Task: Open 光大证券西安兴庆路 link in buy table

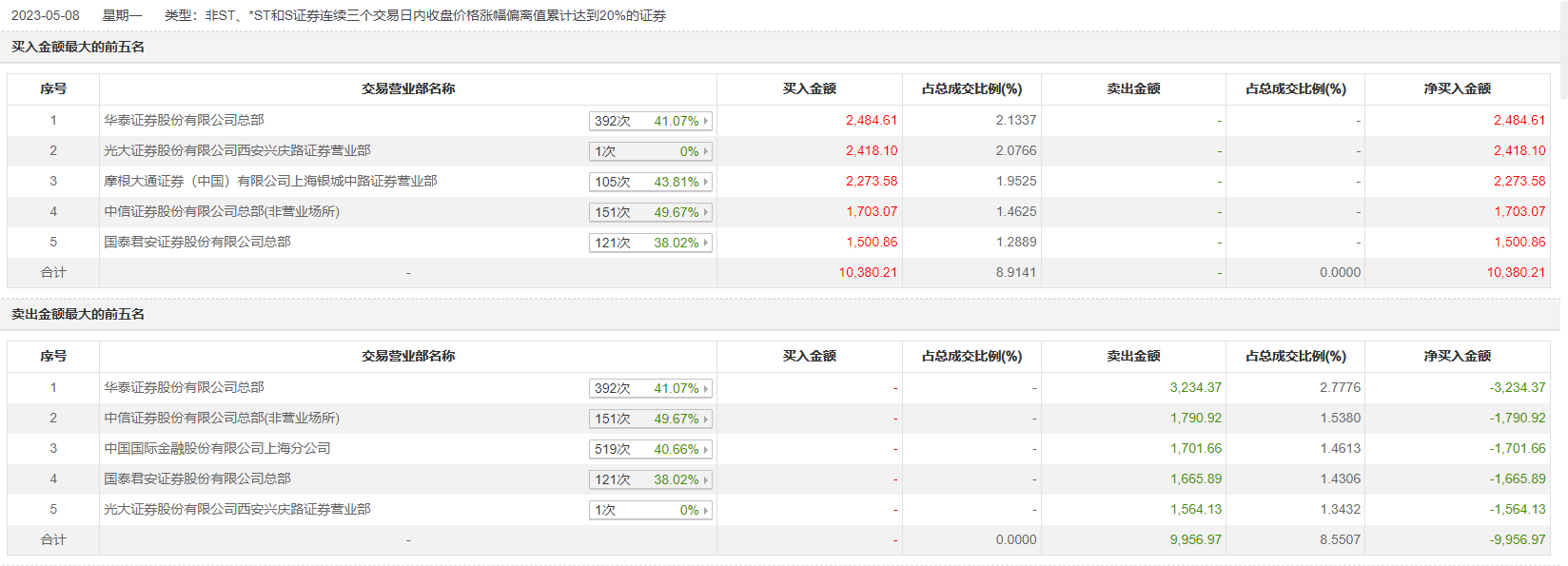Action: 237,150
